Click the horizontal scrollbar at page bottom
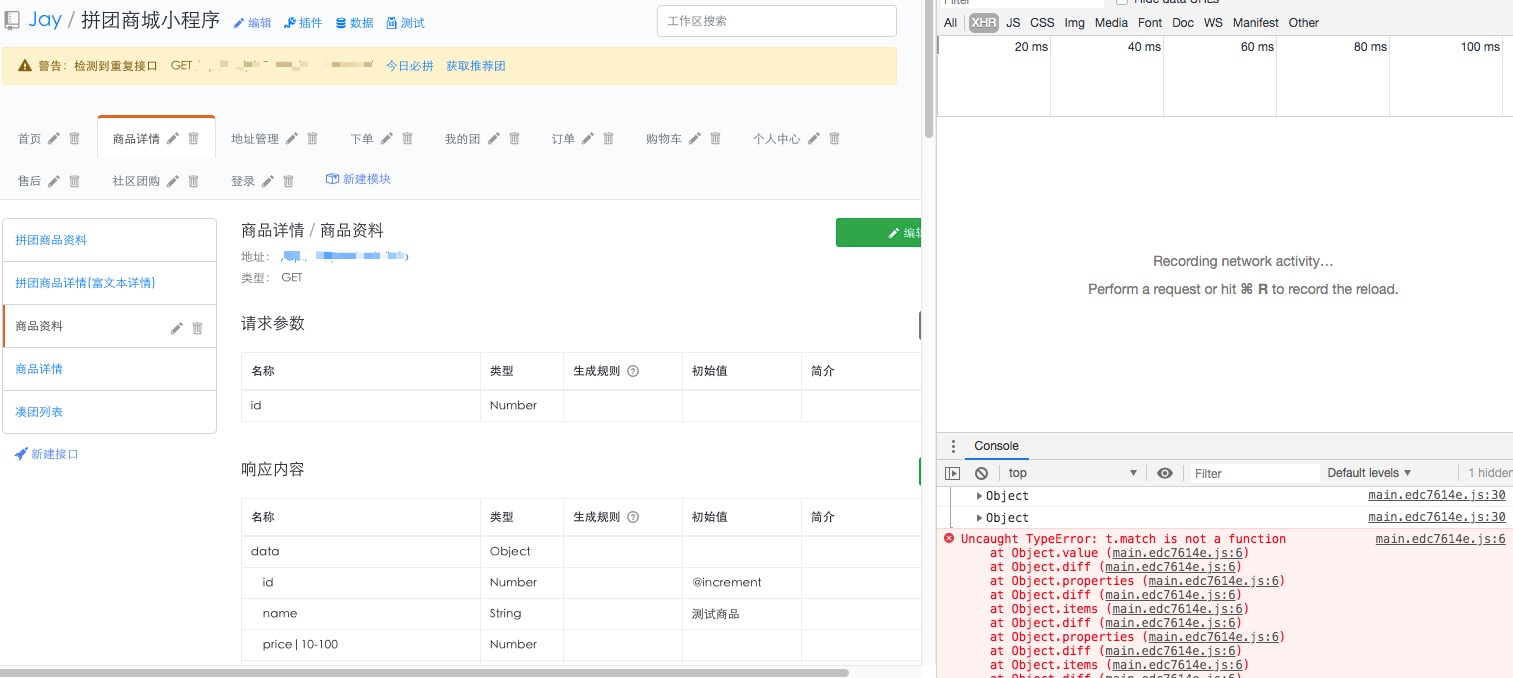 (x=425, y=673)
